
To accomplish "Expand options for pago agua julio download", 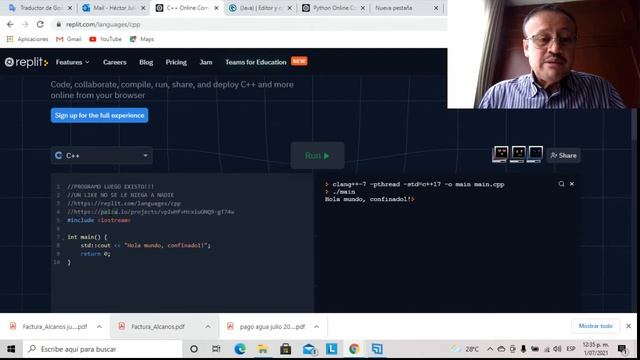I will pyautogui.click(x=316, y=327).
